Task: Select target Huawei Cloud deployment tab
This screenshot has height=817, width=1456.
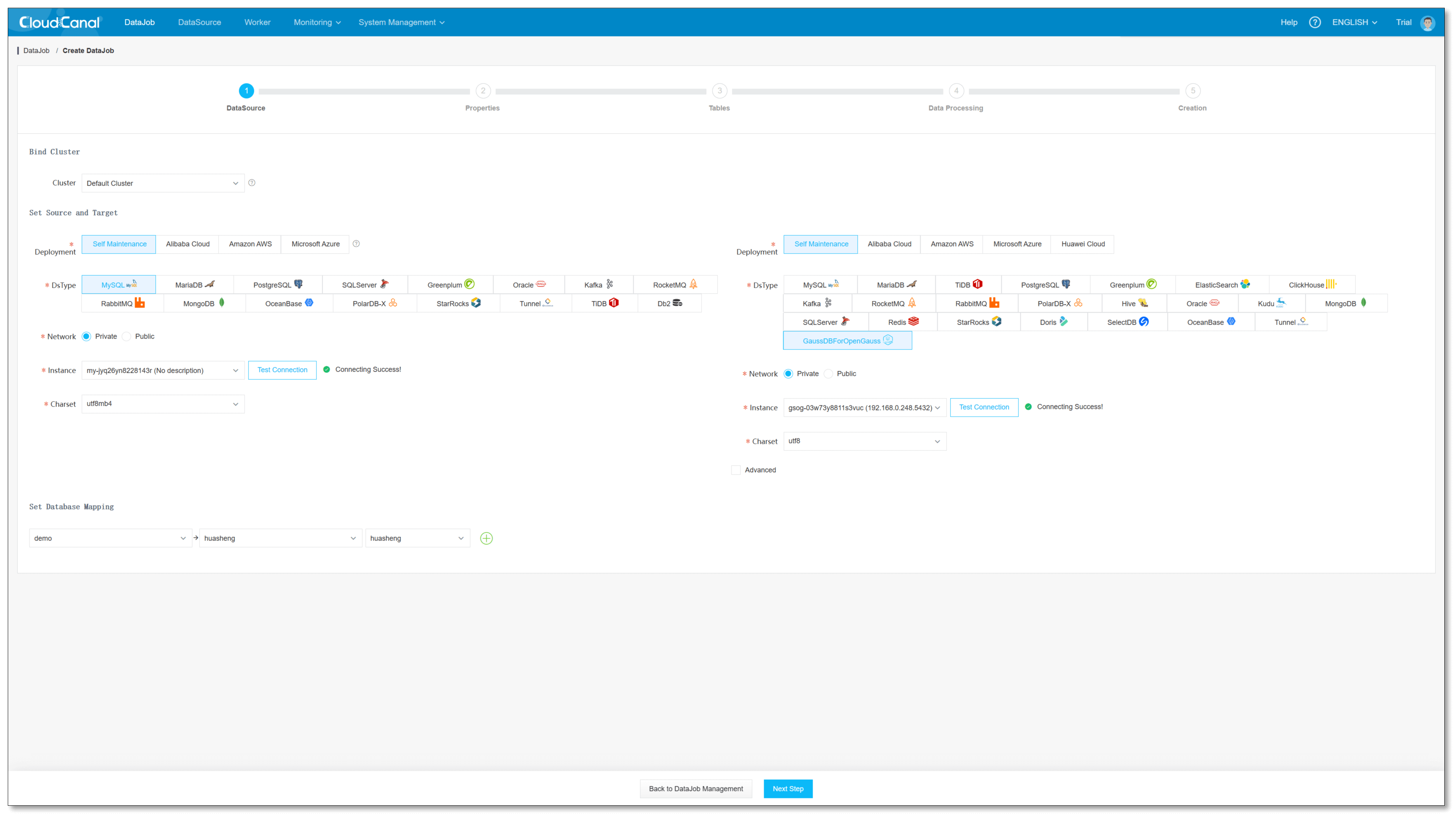Action: click(x=1083, y=244)
